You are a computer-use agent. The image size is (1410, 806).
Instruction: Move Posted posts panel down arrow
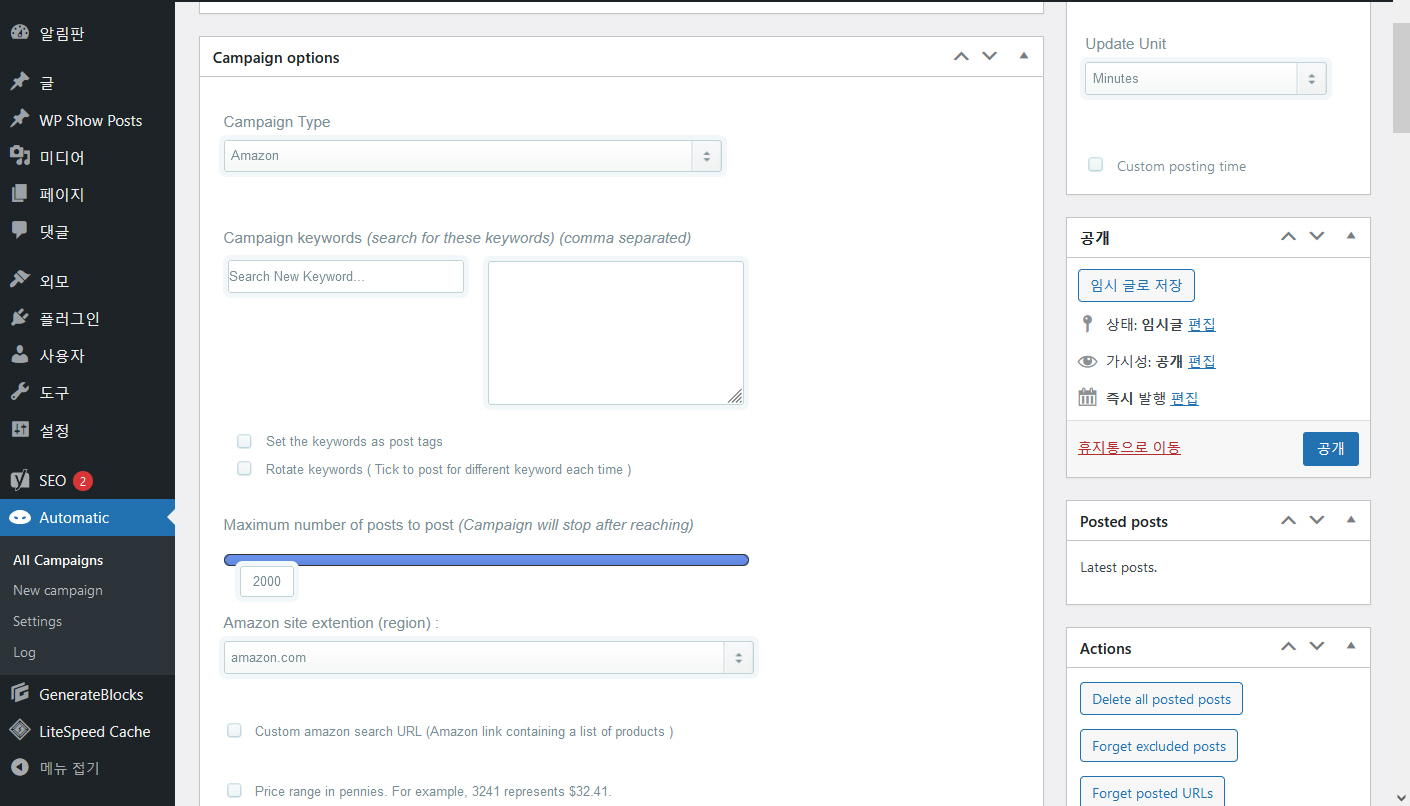click(1317, 521)
